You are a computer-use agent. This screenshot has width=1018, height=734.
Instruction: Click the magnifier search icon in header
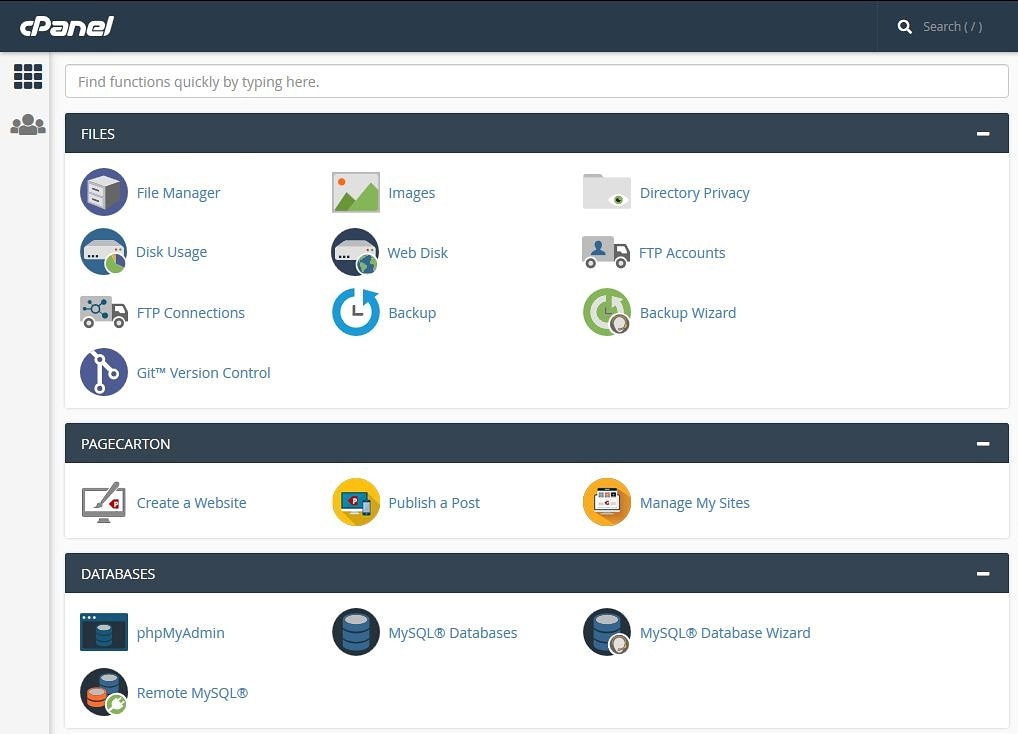[904, 27]
